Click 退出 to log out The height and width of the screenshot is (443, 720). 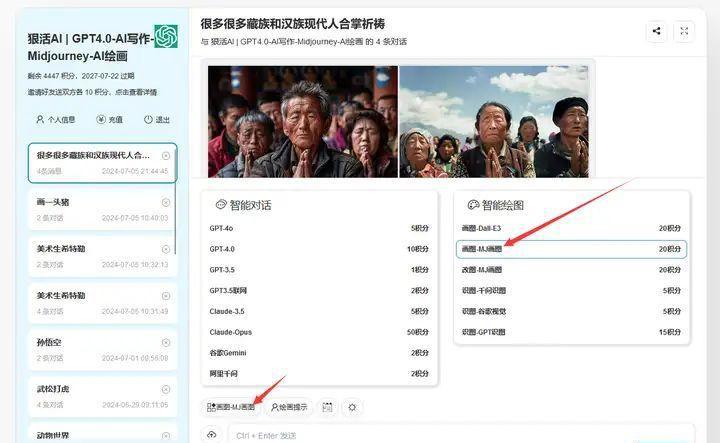click(x=157, y=119)
